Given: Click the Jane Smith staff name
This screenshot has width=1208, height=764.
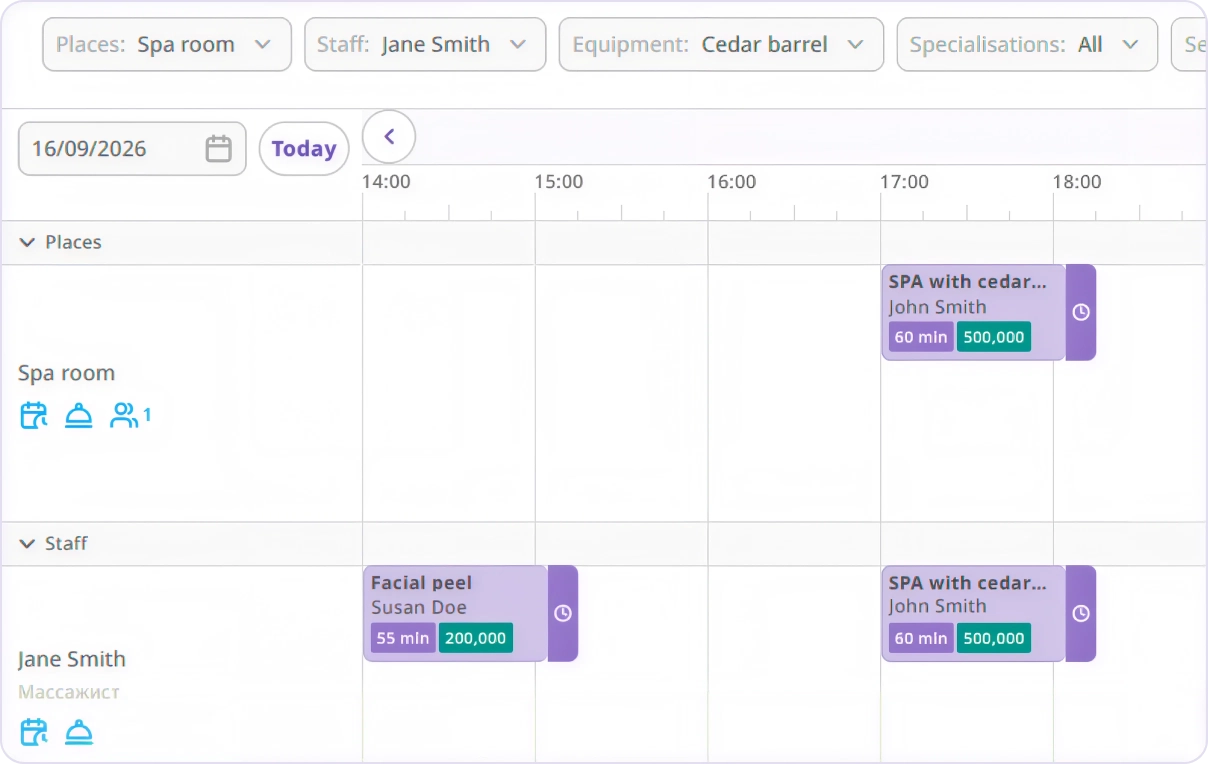Looking at the screenshot, I should click(x=72, y=659).
